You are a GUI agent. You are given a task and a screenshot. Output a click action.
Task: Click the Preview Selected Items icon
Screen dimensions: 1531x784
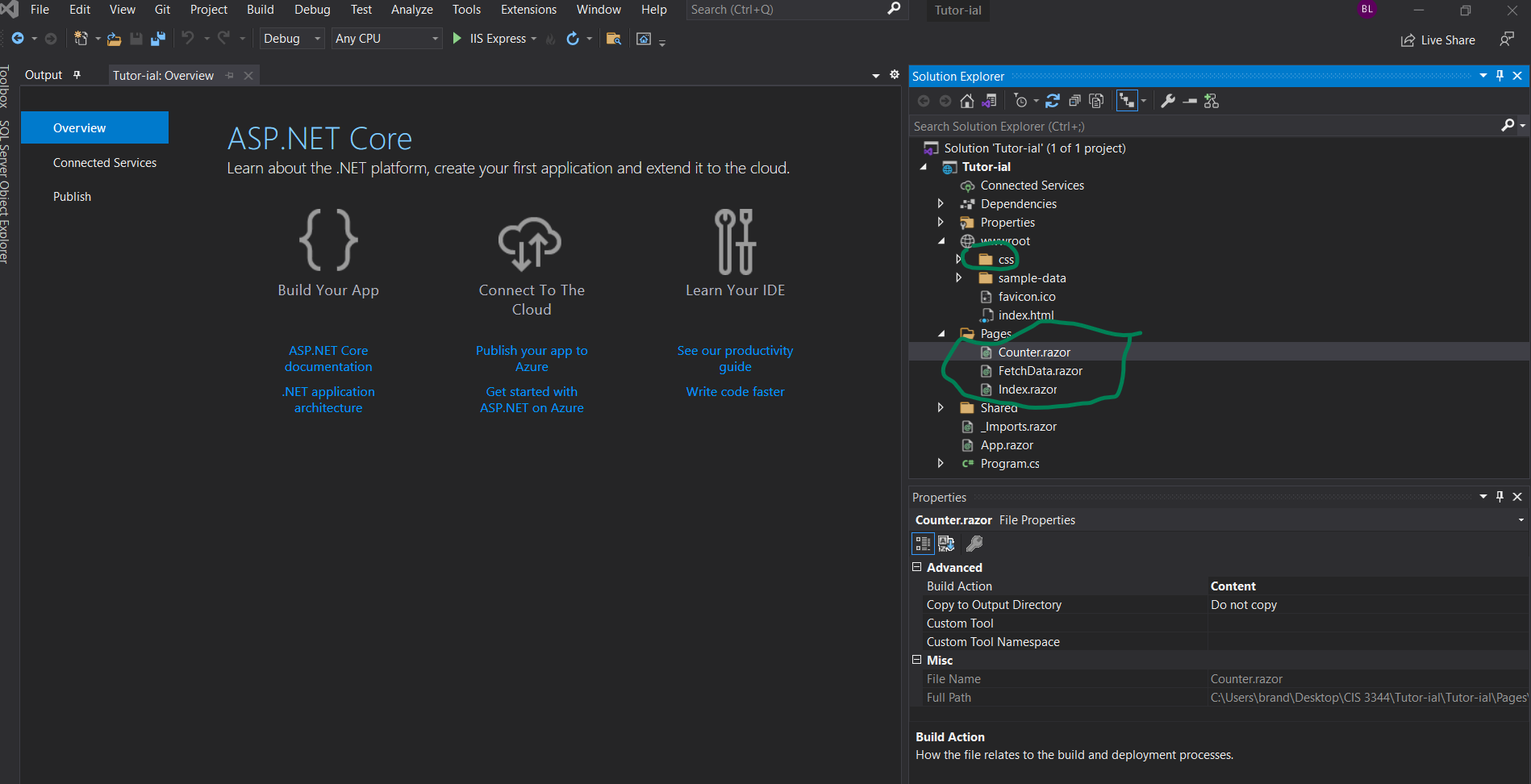tap(1190, 101)
